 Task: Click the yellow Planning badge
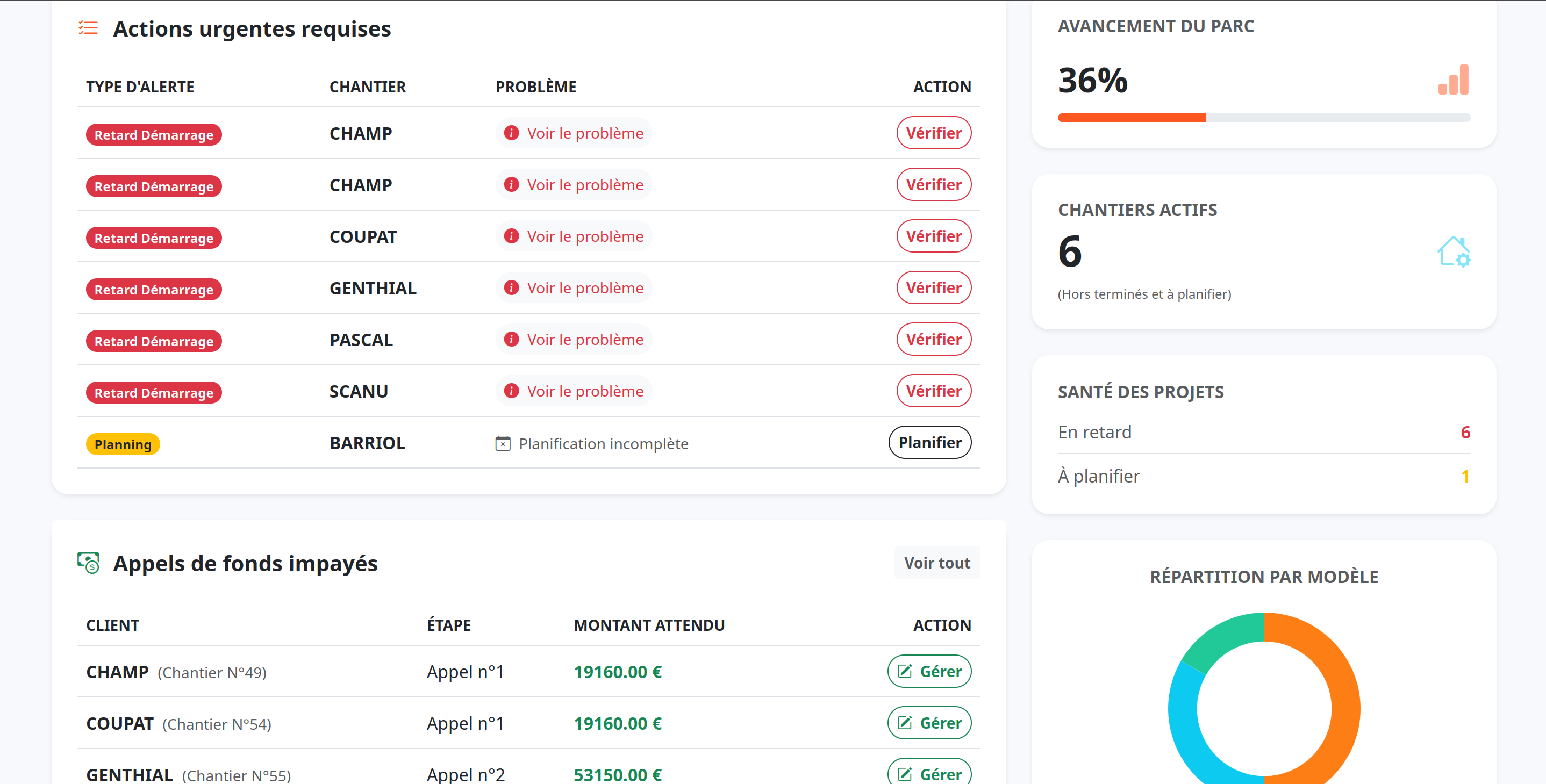[123, 444]
